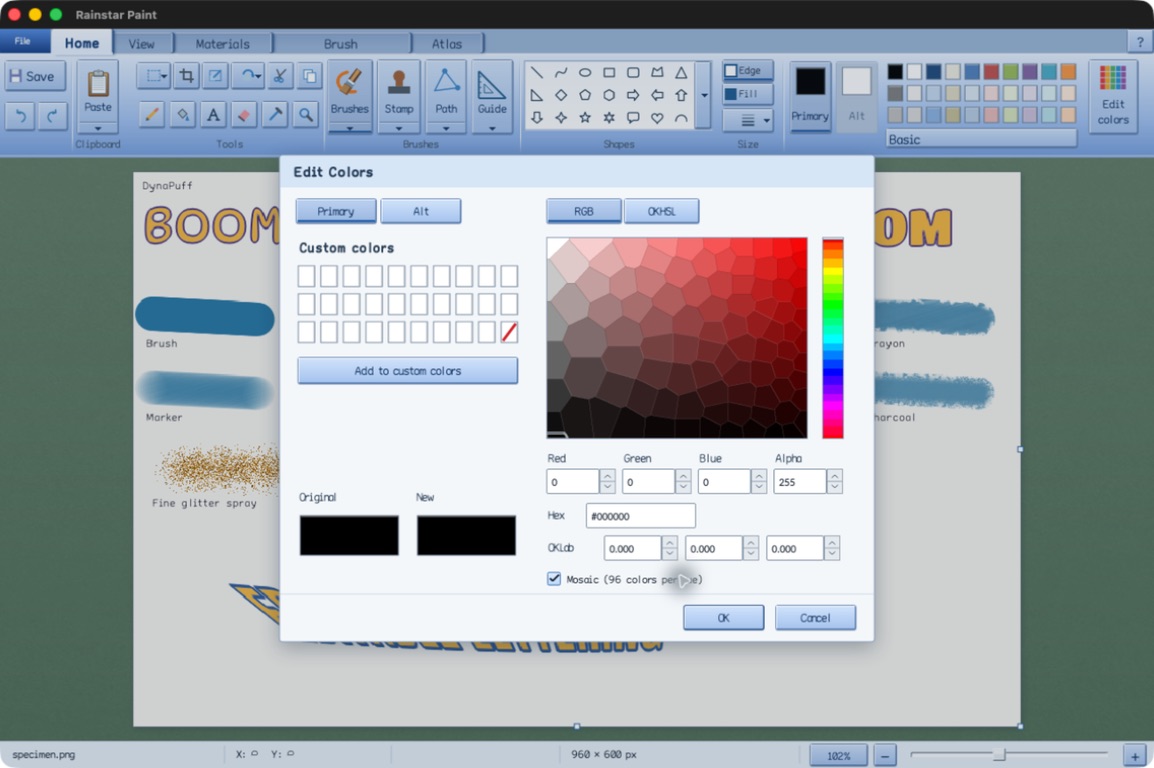The height and width of the screenshot is (768, 1154).
Task: Select the Stamp brush
Action: coord(398,90)
